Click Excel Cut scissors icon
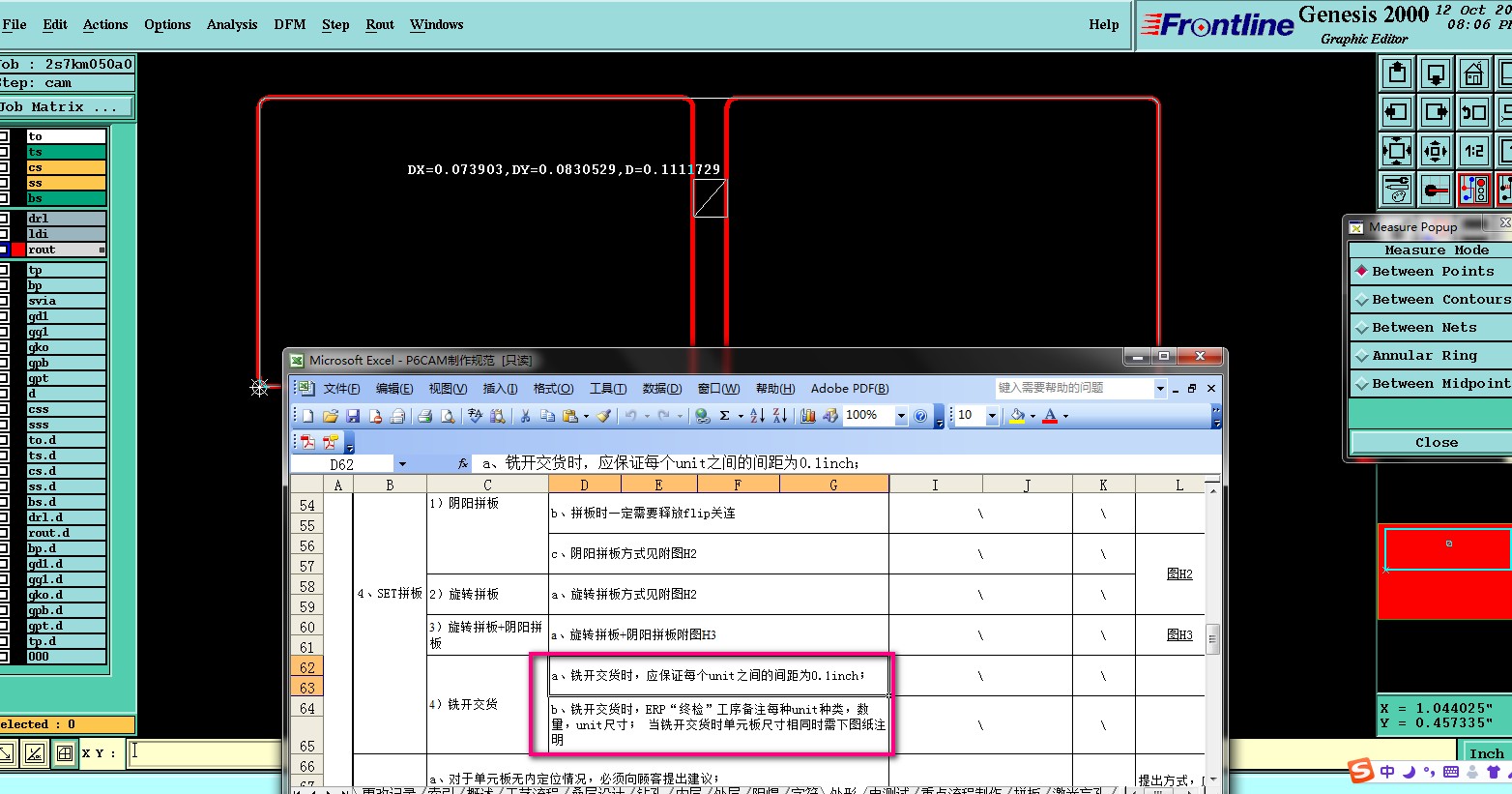The width and height of the screenshot is (1512, 794). 525,416
